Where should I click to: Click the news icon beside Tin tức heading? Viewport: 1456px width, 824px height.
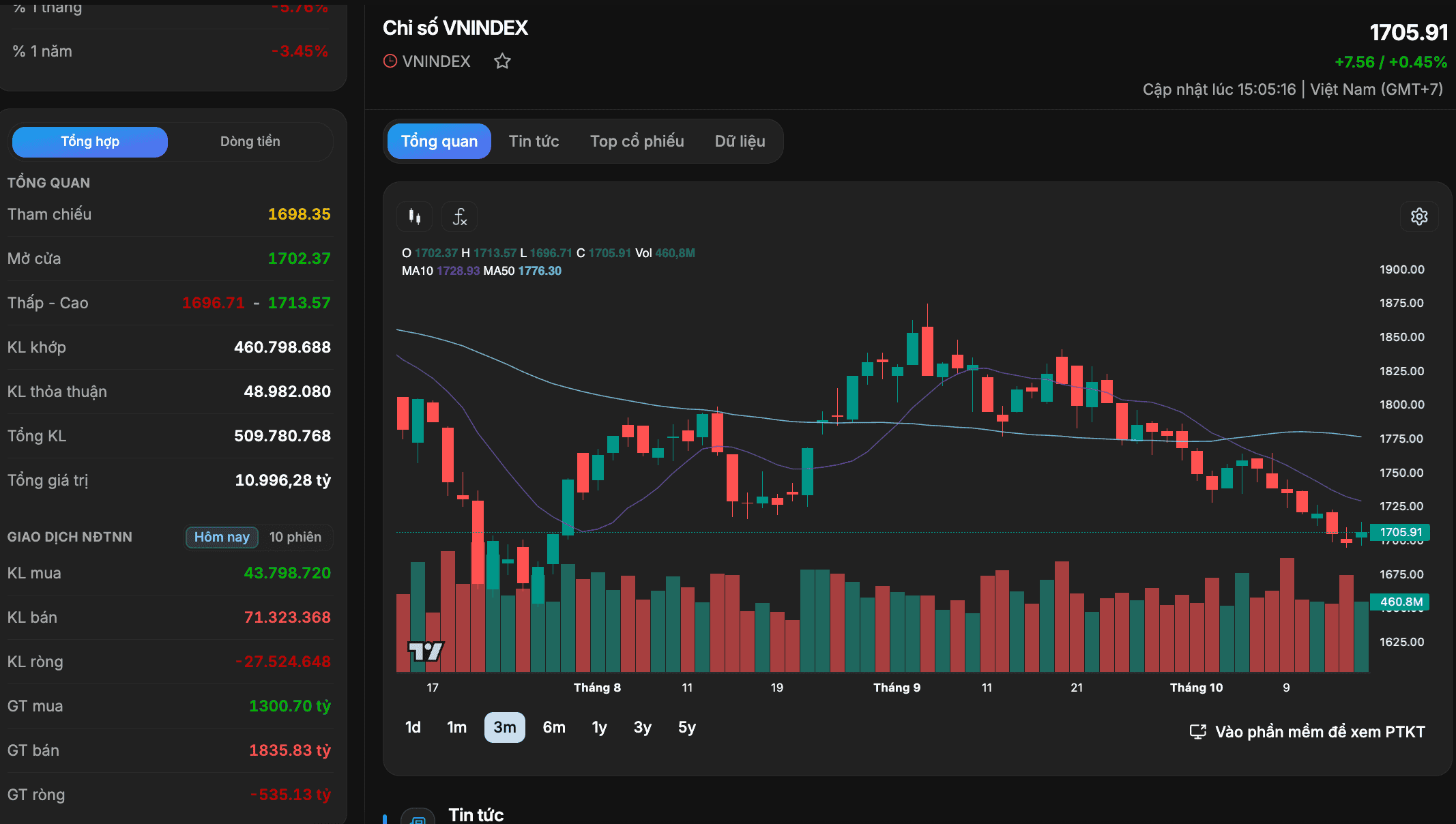(x=418, y=817)
